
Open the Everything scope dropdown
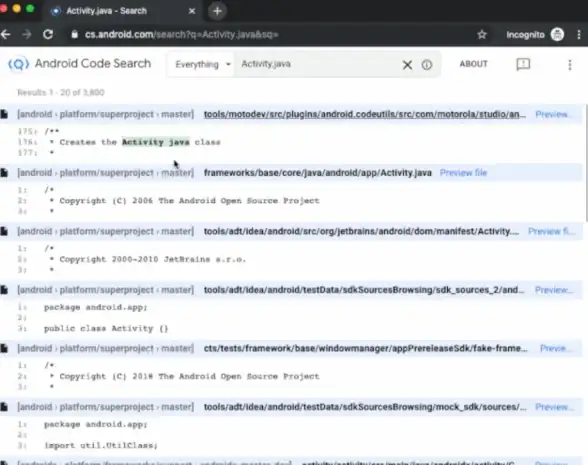(202, 64)
